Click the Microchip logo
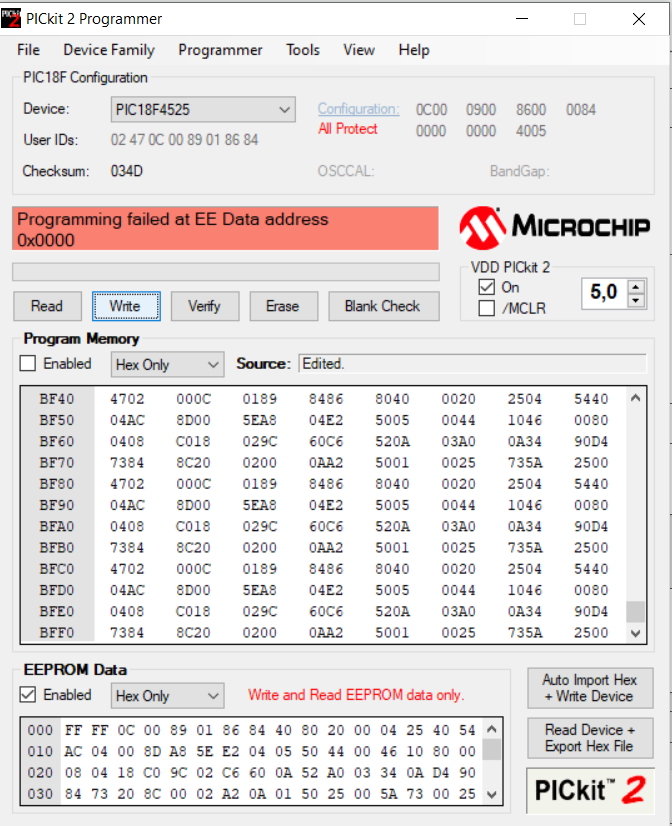This screenshot has height=826, width=672. (x=554, y=227)
